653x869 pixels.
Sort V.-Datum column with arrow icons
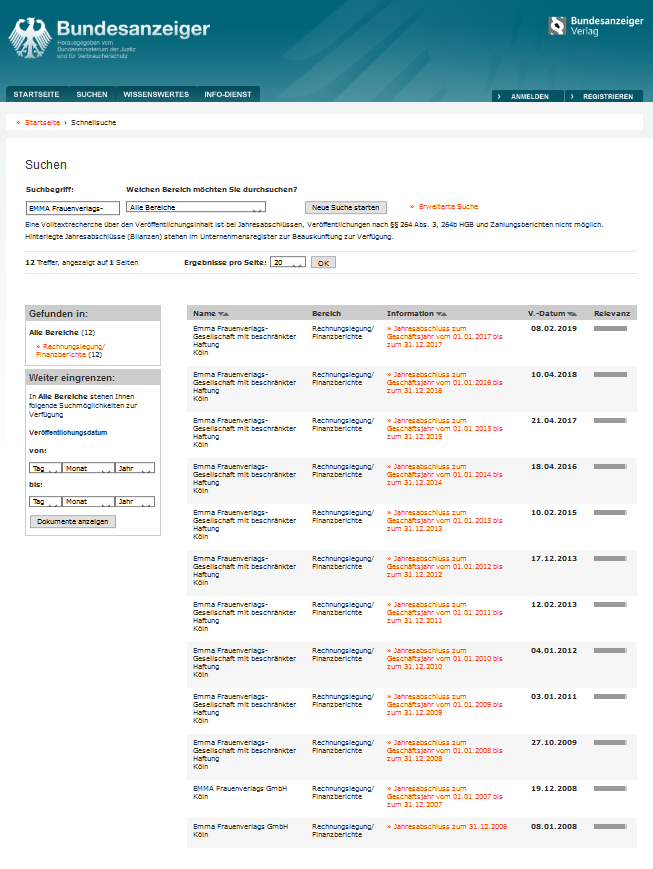pos(572,314)
